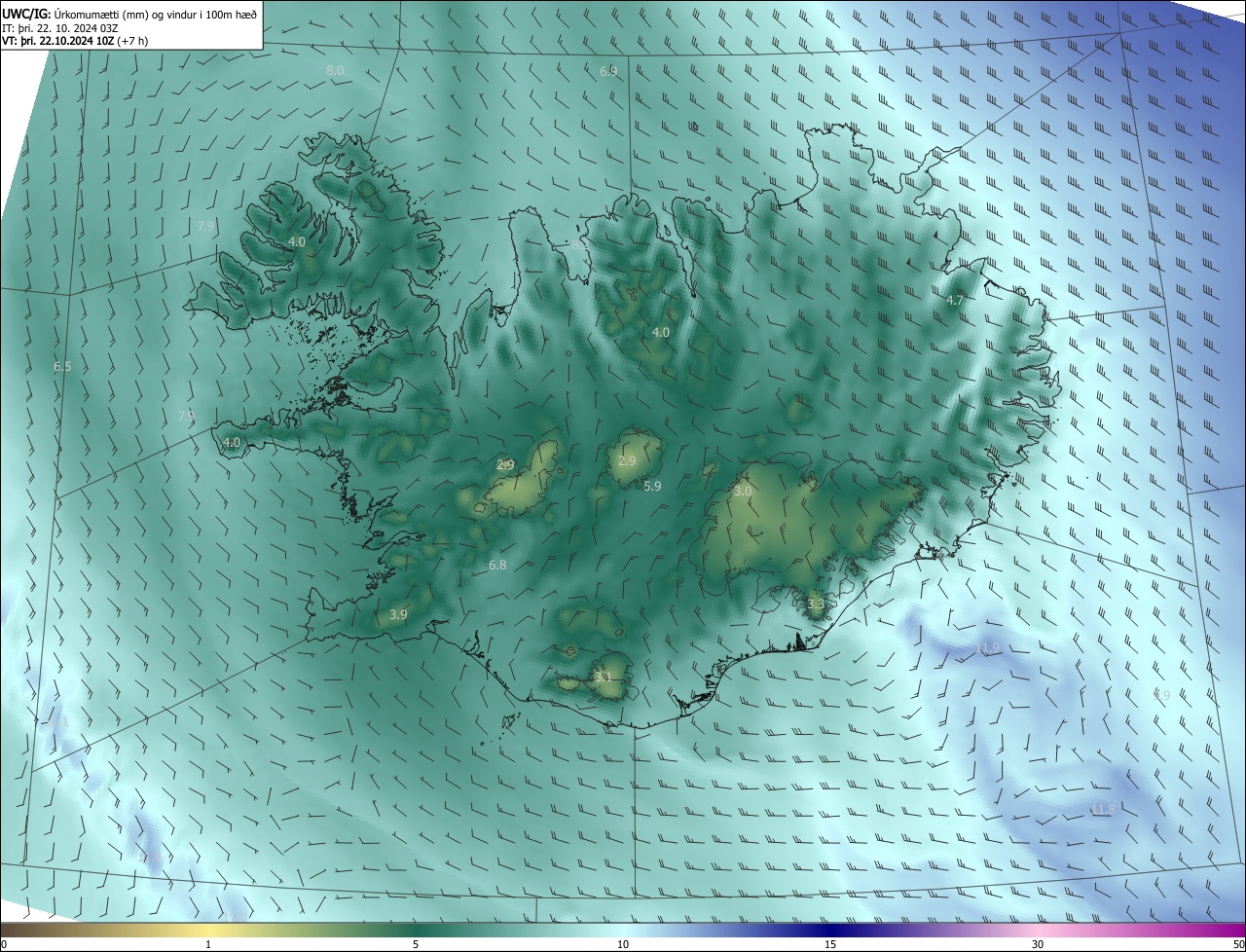Click the 50 tick label on the color scale
Screen dimensions: 1246x952
pos(1238,945)
